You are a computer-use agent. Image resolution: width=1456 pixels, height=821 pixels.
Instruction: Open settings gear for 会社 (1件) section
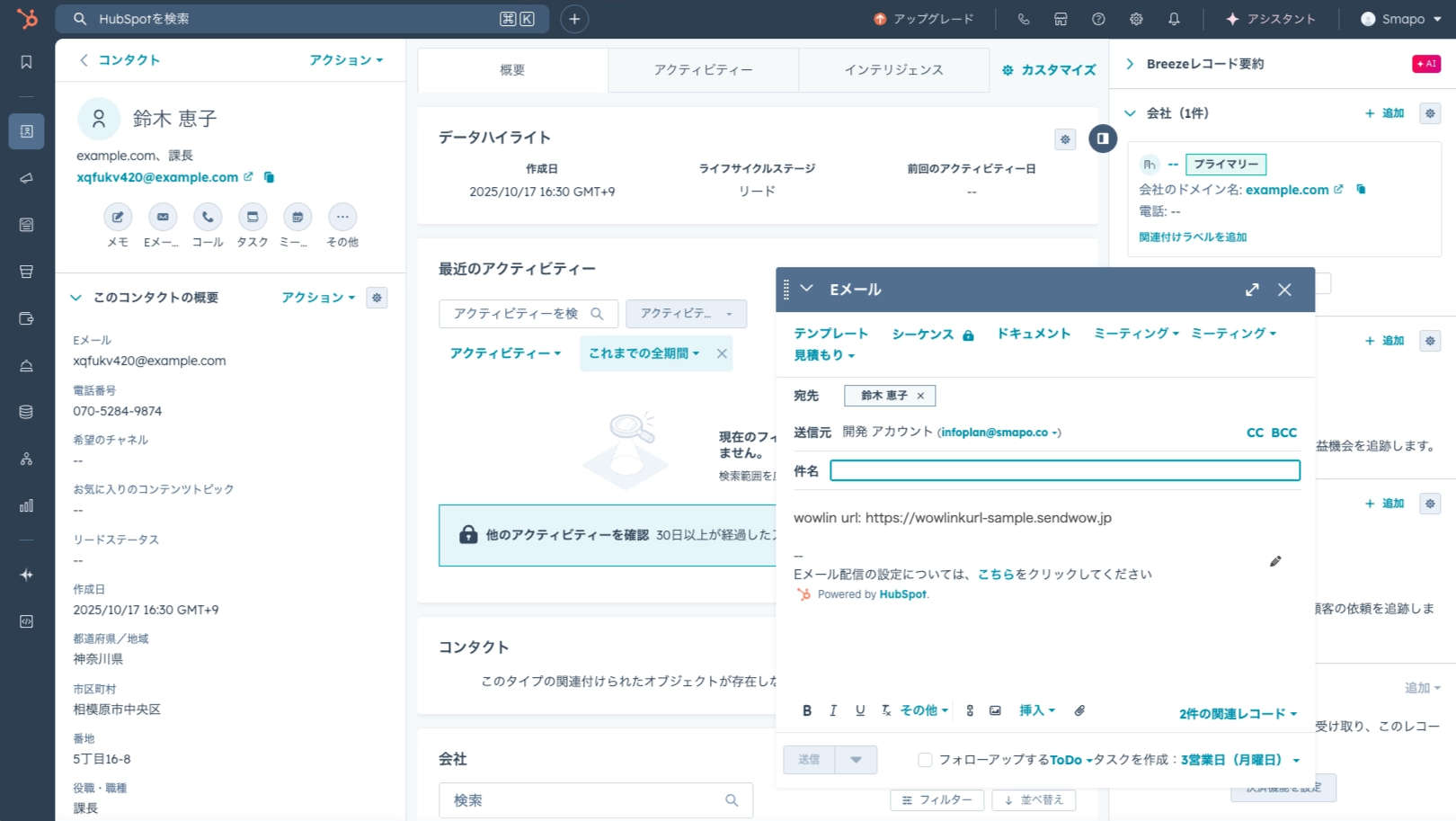(1430, 113)
